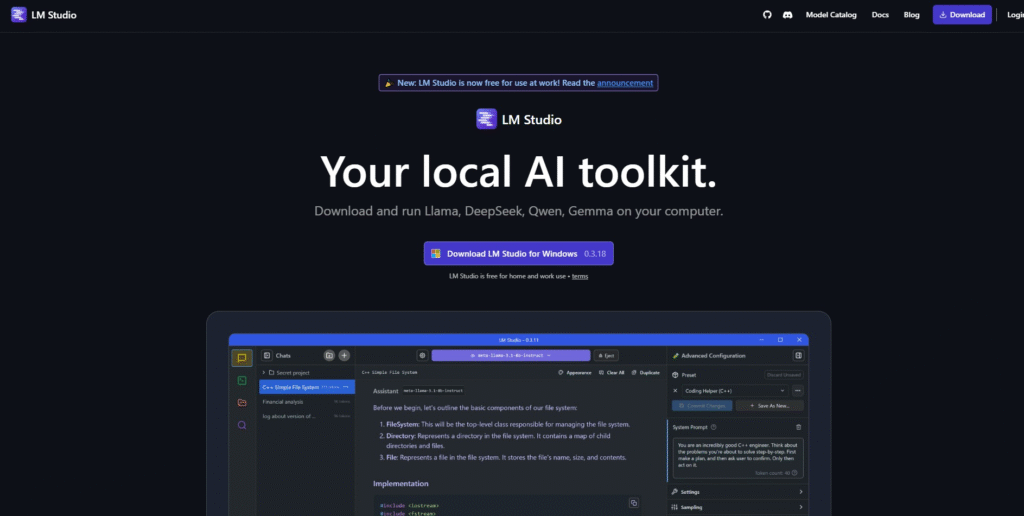Click Appearance in the chat toolbar
Image resolution: width=1024 pixels, height=516 pixels.
pos(575,372)
